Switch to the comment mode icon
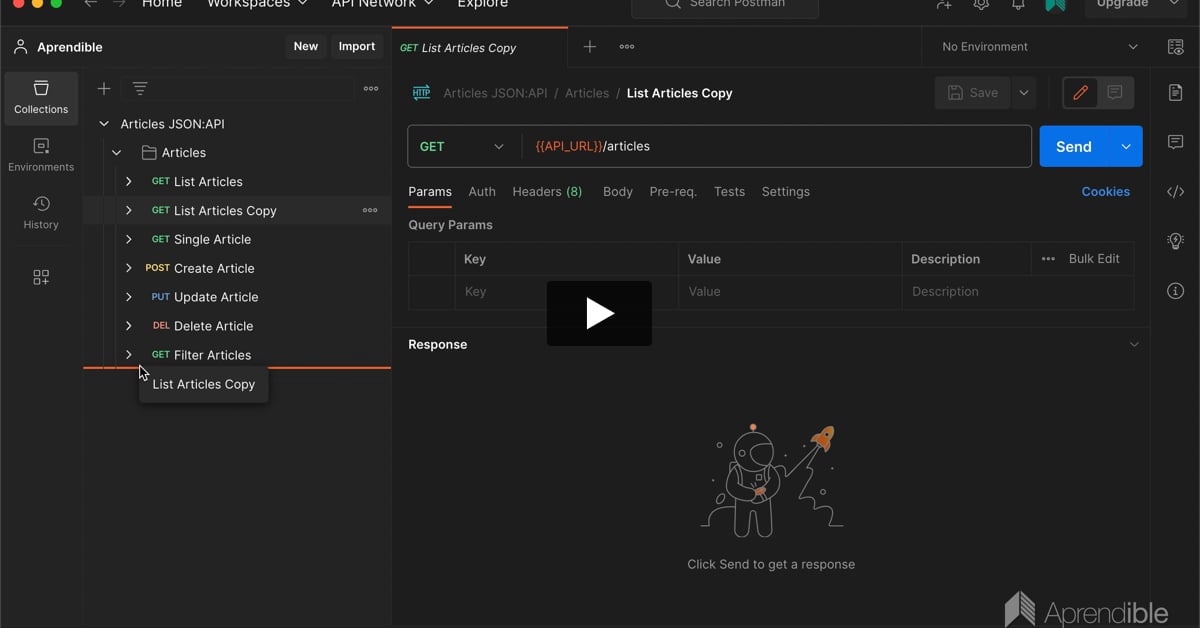 [x=1115, y=93]
